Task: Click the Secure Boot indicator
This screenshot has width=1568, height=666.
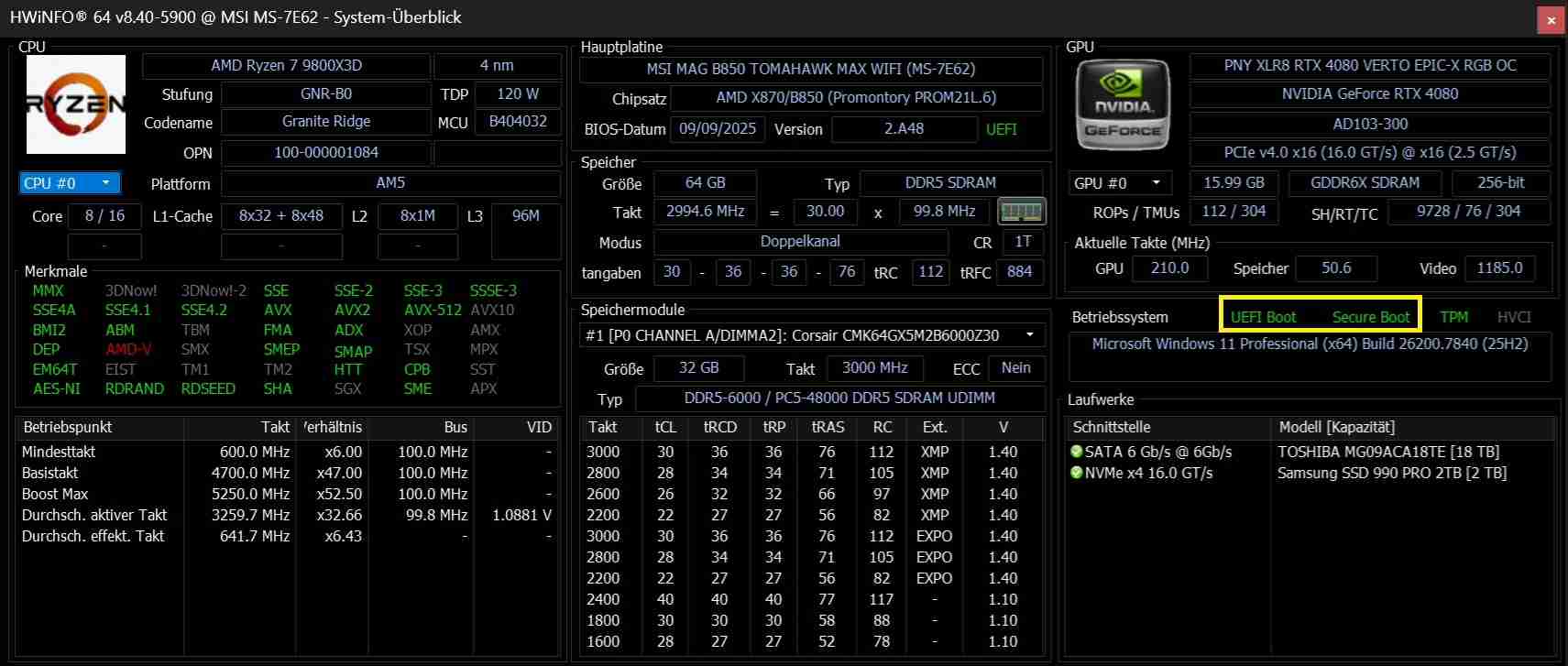Action: coord(1371,317)
